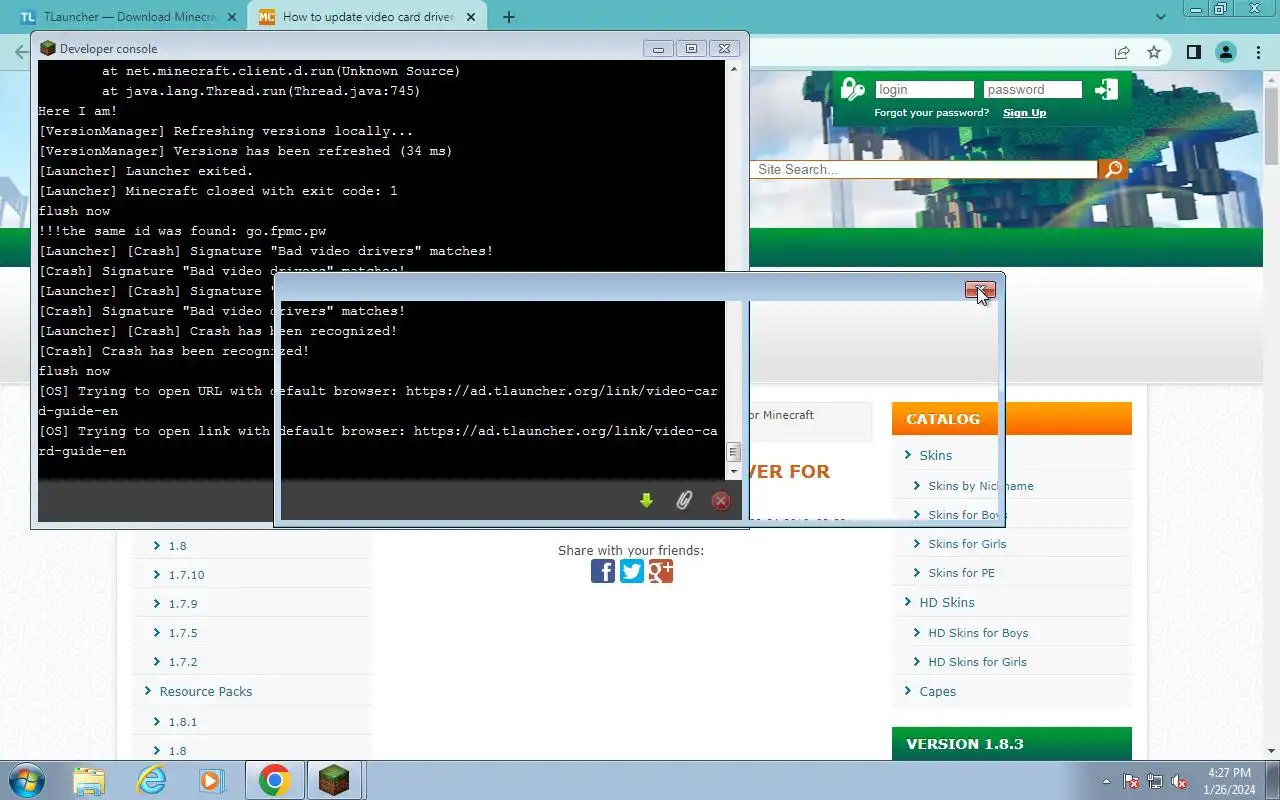Open Skins by Nickname link

click(980, 486)
